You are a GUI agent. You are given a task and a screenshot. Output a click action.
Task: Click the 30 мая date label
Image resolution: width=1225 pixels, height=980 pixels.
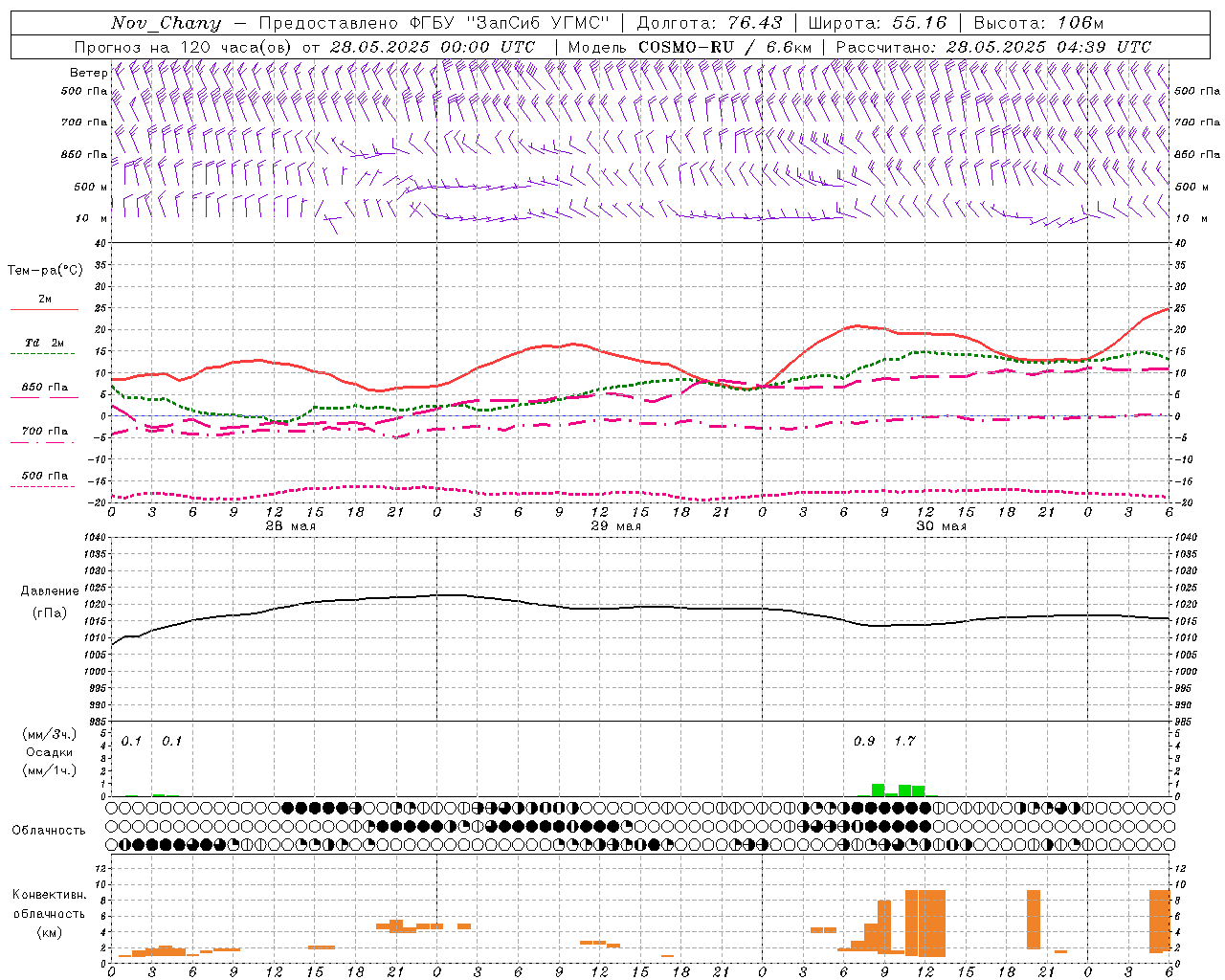pyautogui.click(x=941, y=526)
